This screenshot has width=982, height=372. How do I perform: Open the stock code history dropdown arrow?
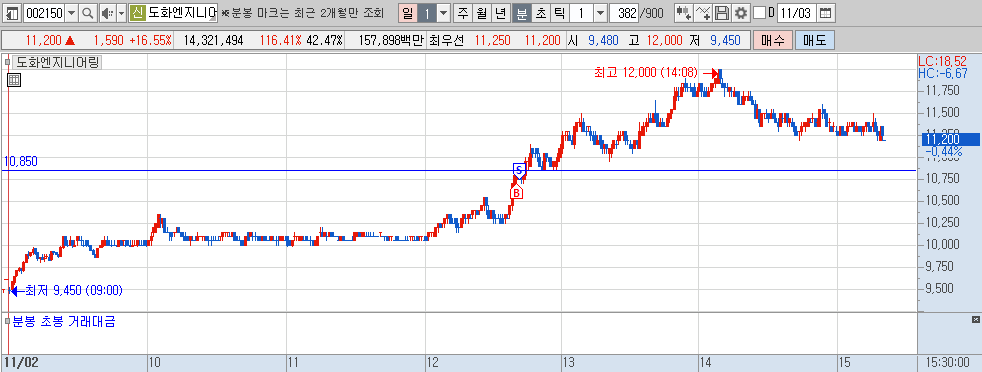tap(71, 13)
